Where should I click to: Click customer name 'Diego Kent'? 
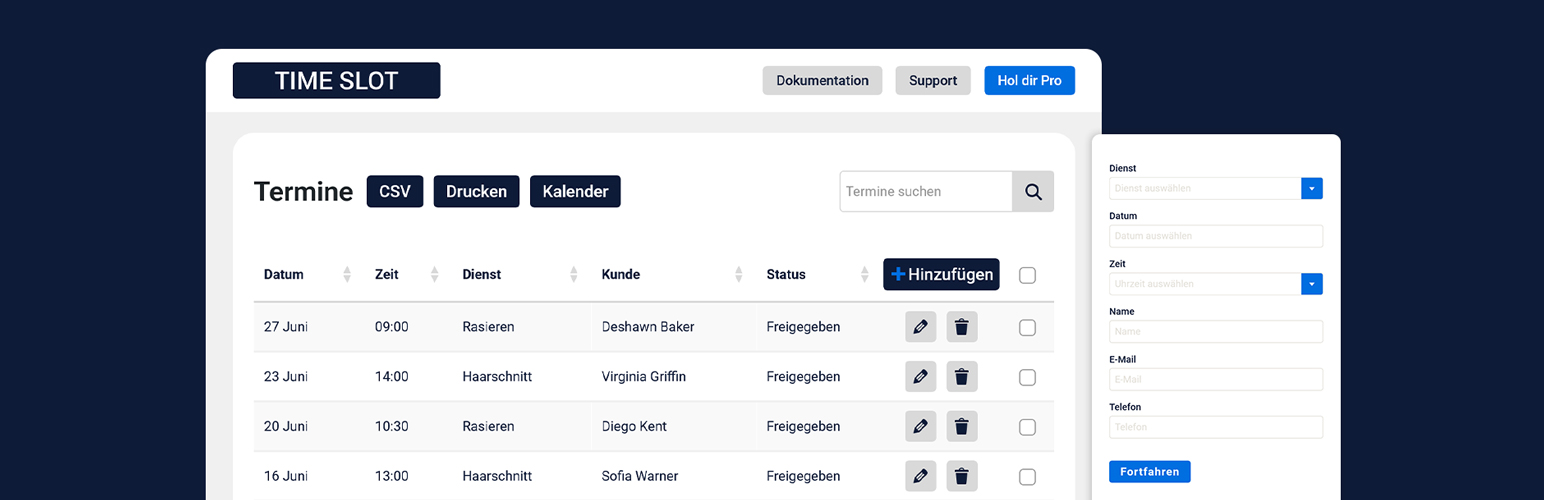634,426
